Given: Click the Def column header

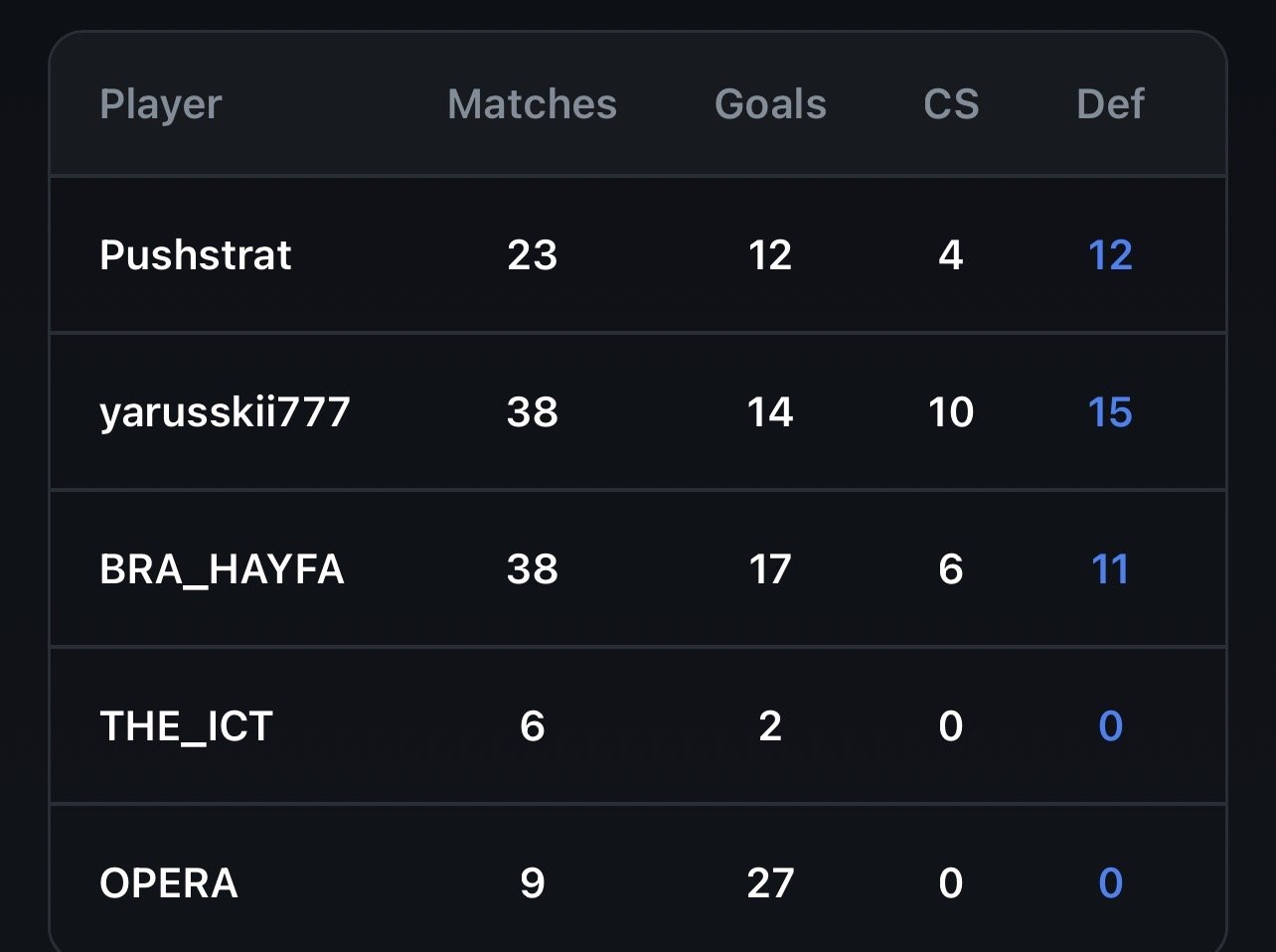Looking at the screenshot, I should click(1110, 104).
